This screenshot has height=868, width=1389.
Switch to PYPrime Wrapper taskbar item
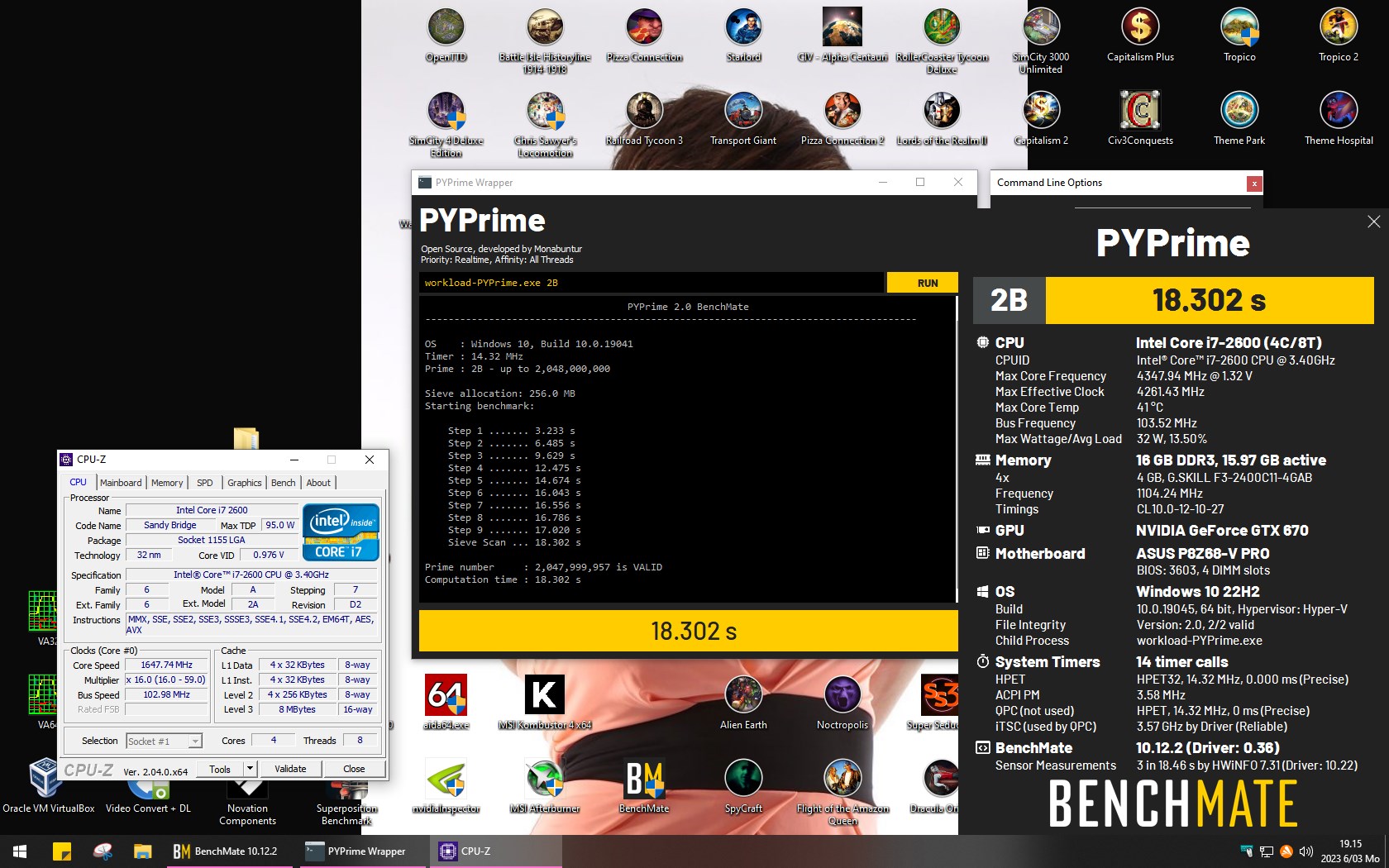(362, 851)
